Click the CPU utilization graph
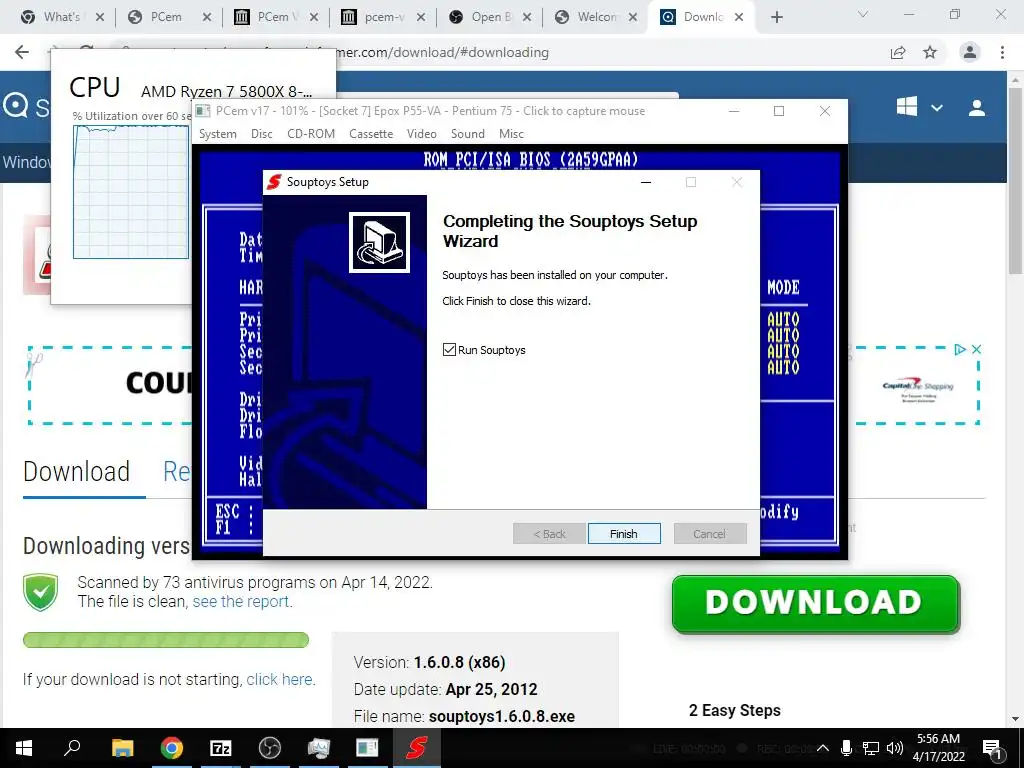The width and height of the screenshot is (1024, 768). 131,192
